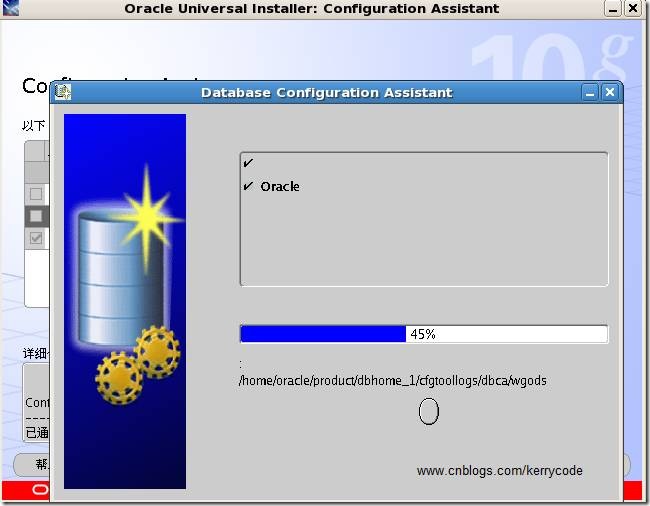650x506 pixels.
Task: Click the 45% progress bar
Action: (424, 334)
